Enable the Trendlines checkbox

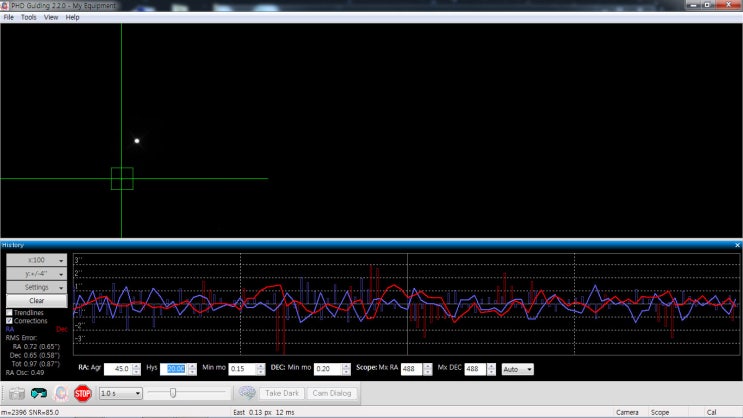[x=10, y=313]
